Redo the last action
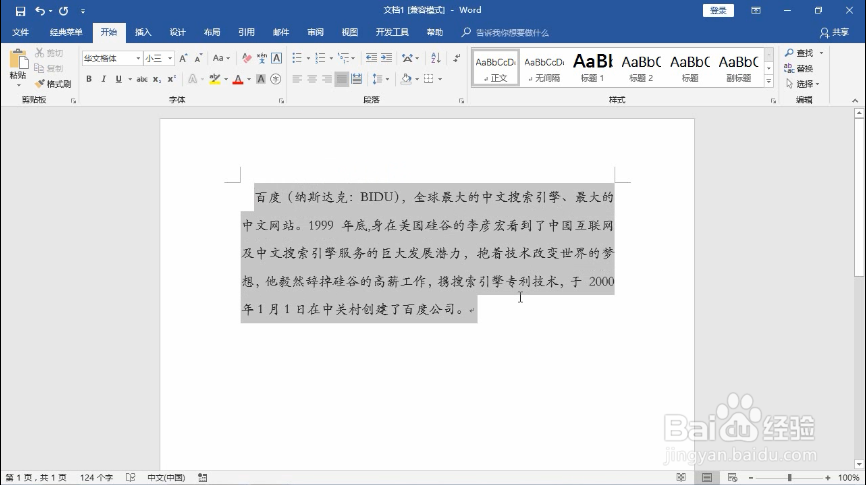Screen dimensions: 866x485 point(64,11)
